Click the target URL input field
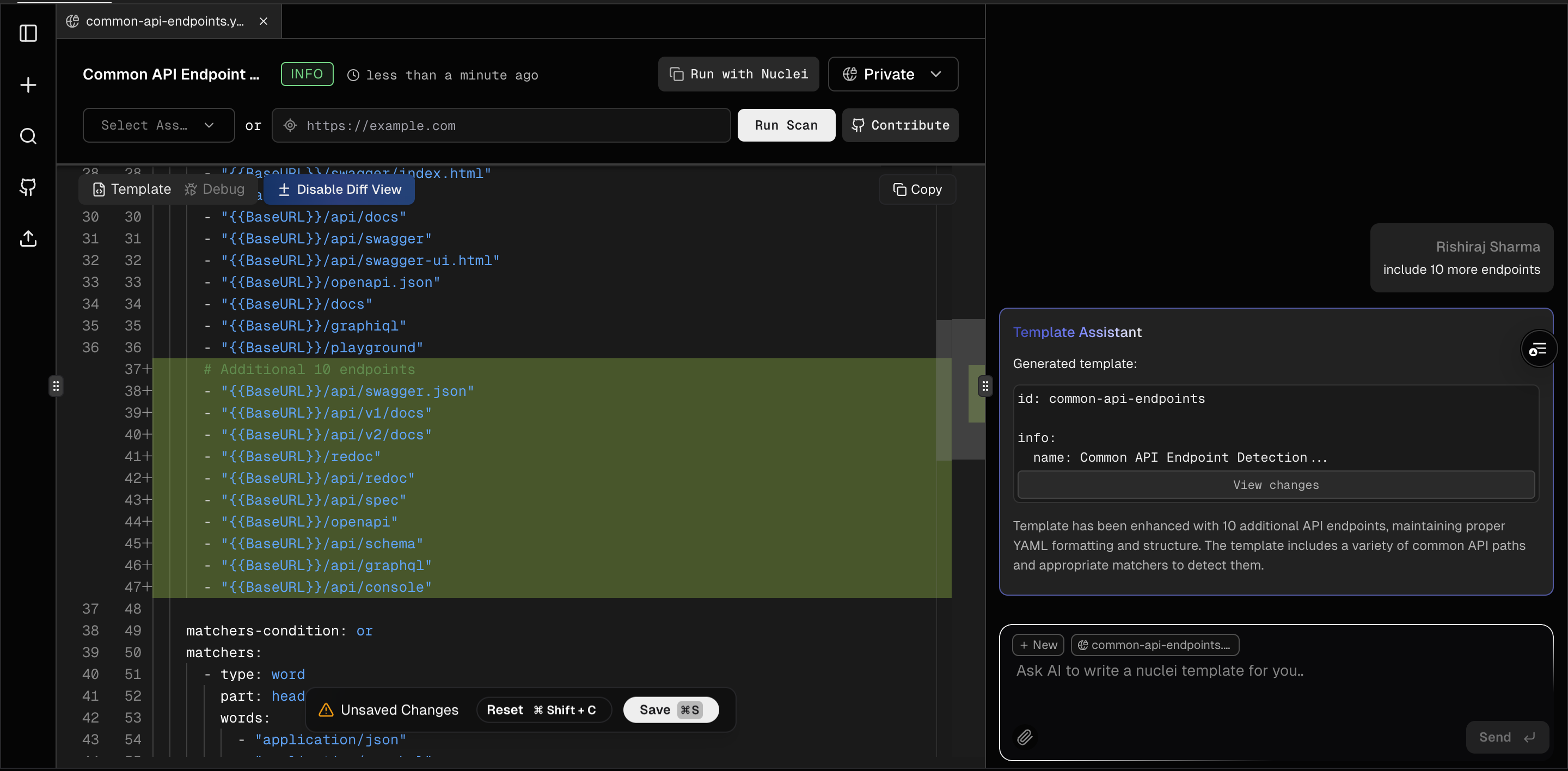 (x=500, y=125)
